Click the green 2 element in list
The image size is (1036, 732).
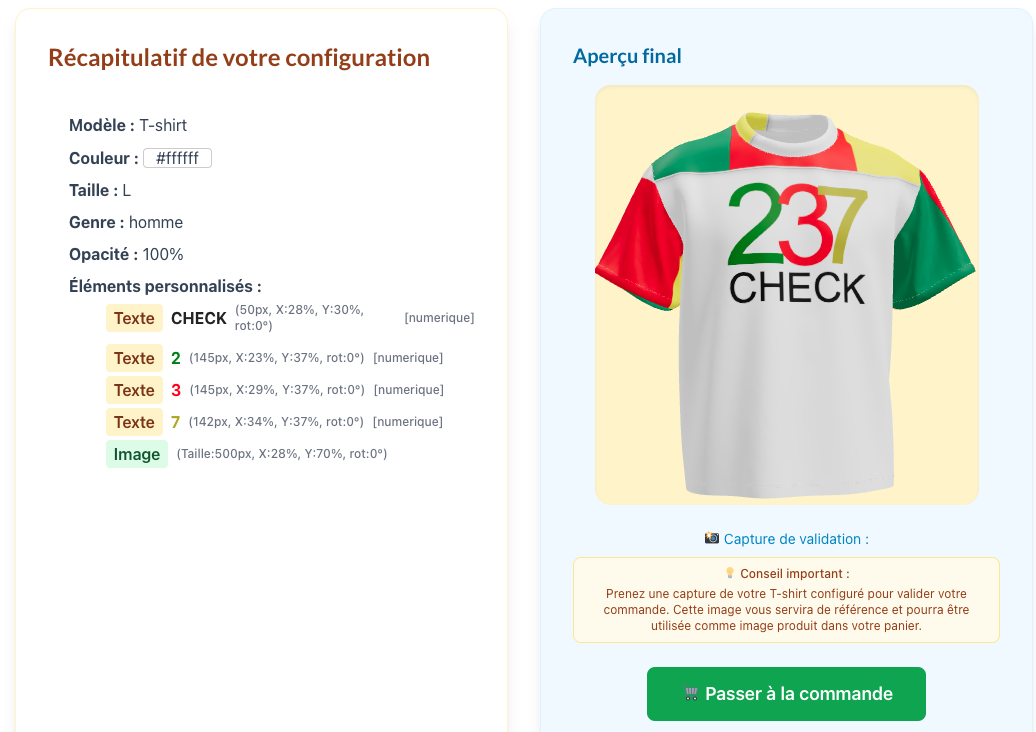(176, 358)
